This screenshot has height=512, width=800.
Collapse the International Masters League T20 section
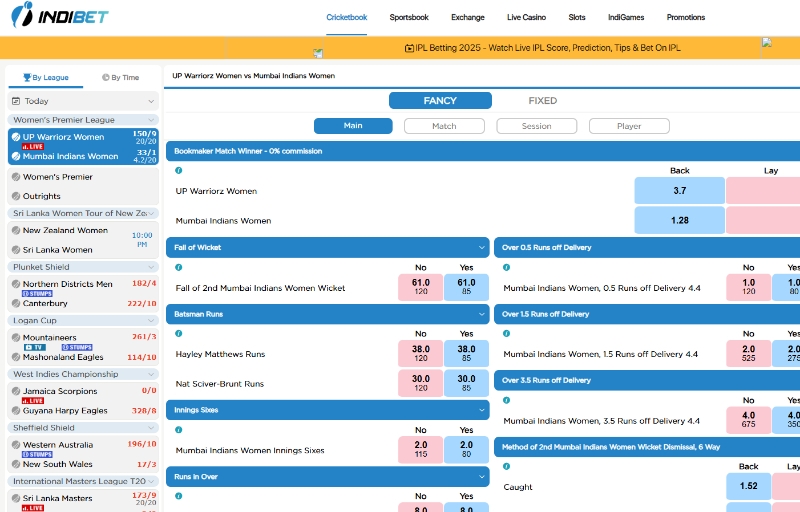[x=151, y=481]
